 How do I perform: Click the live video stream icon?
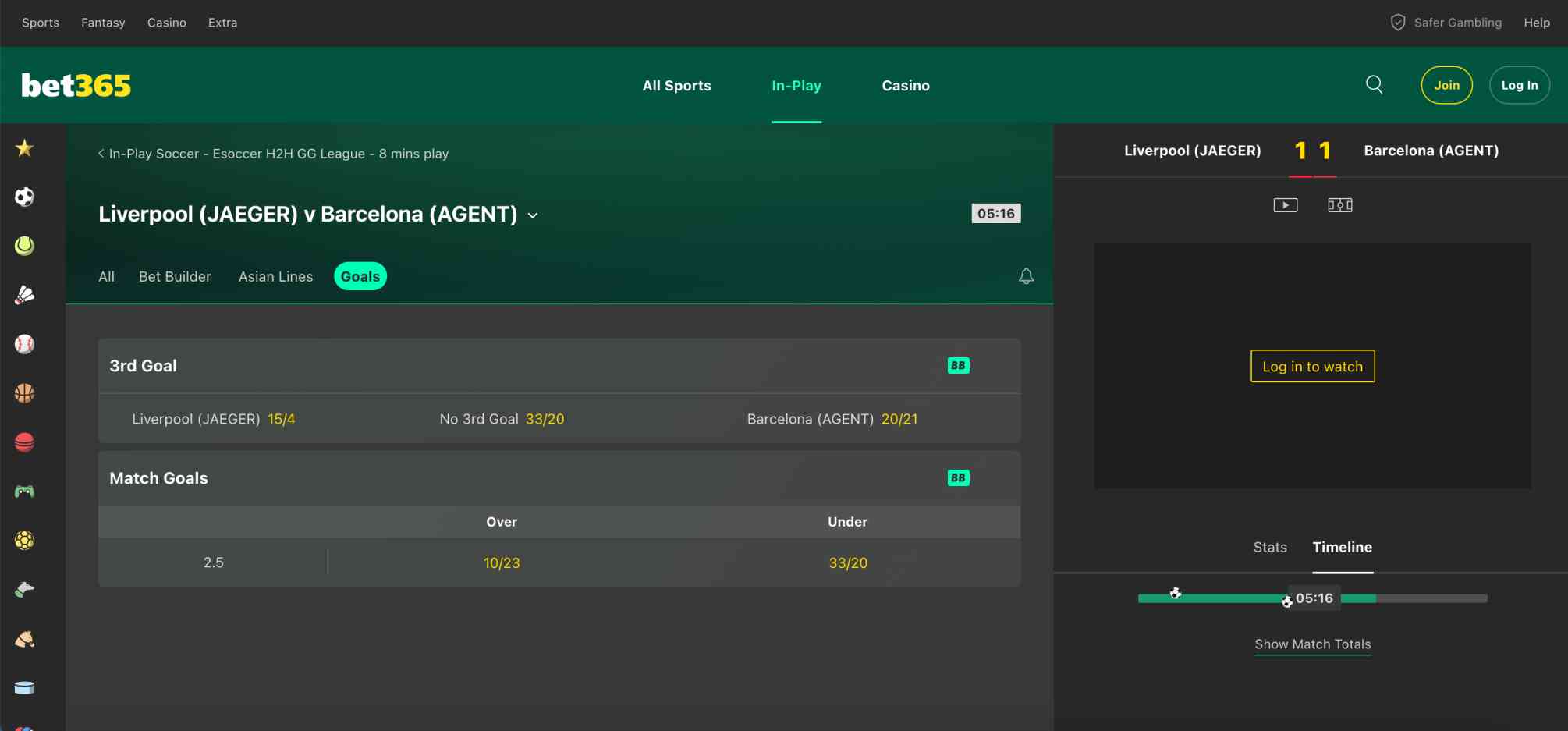click(1285, 204)
